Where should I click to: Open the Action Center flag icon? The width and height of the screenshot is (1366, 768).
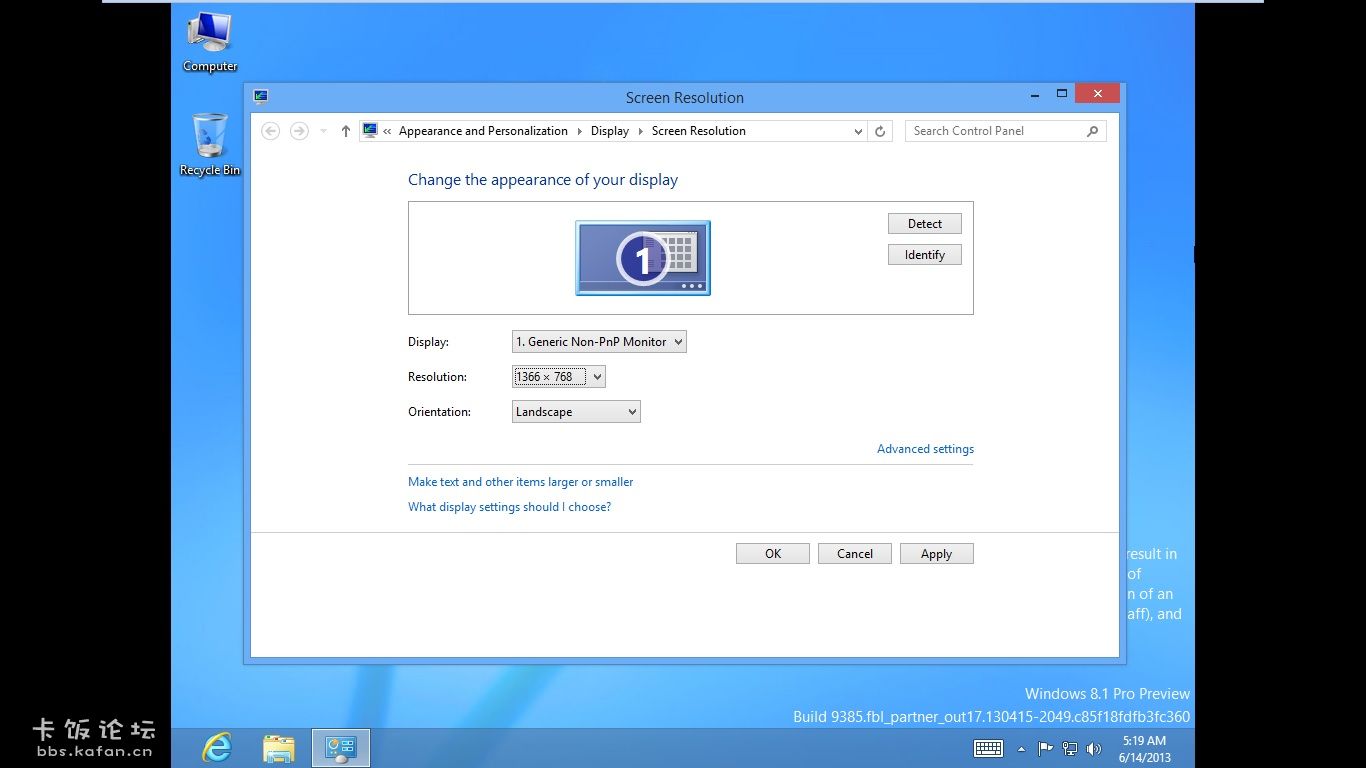tap(1045, 748)
